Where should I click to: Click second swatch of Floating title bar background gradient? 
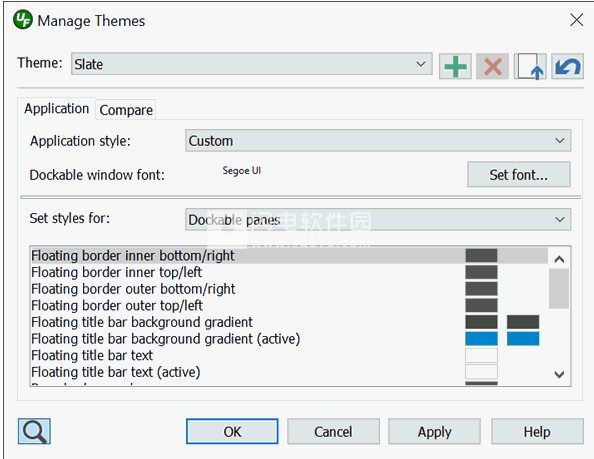523,322
